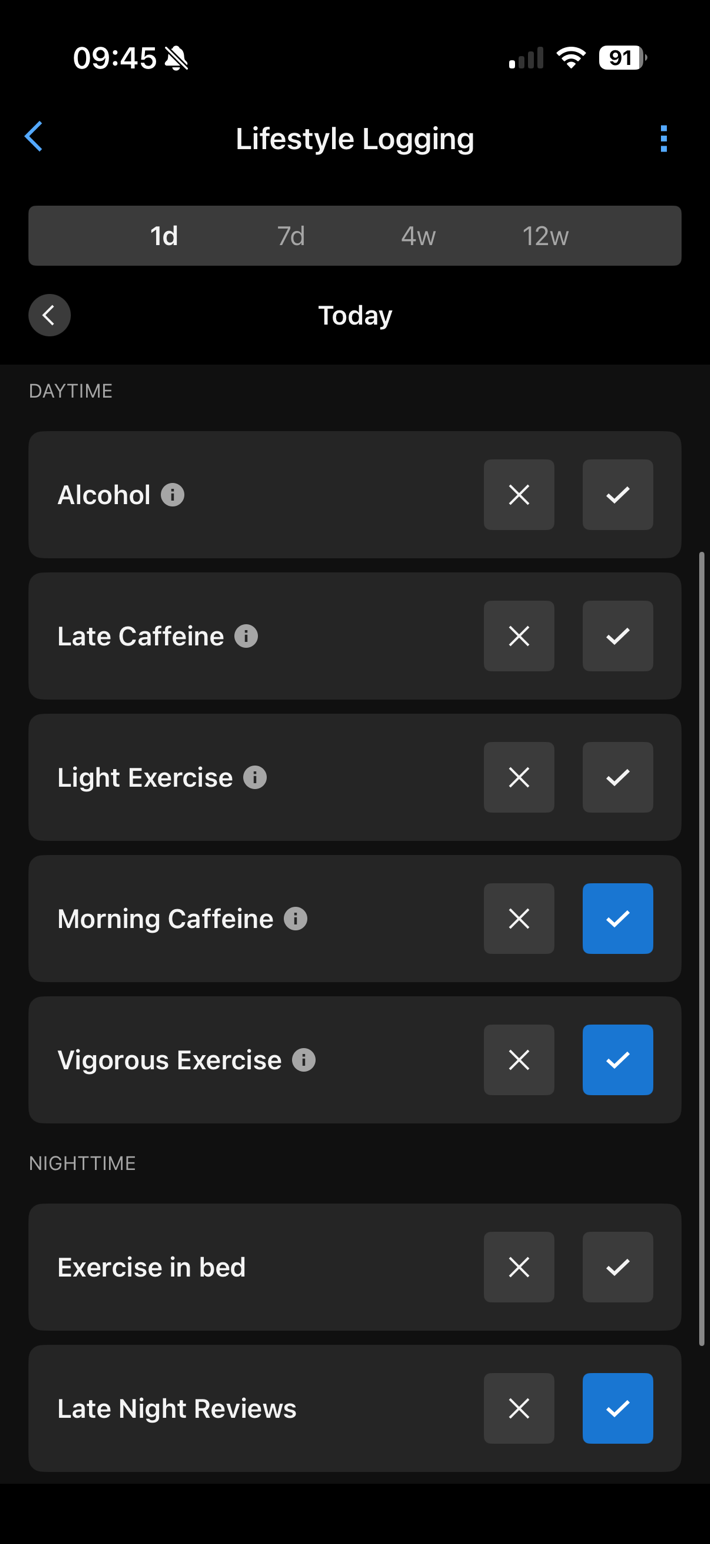Go to previous day with chevron button
The image size is (710, 1544).
pos(49,315)
